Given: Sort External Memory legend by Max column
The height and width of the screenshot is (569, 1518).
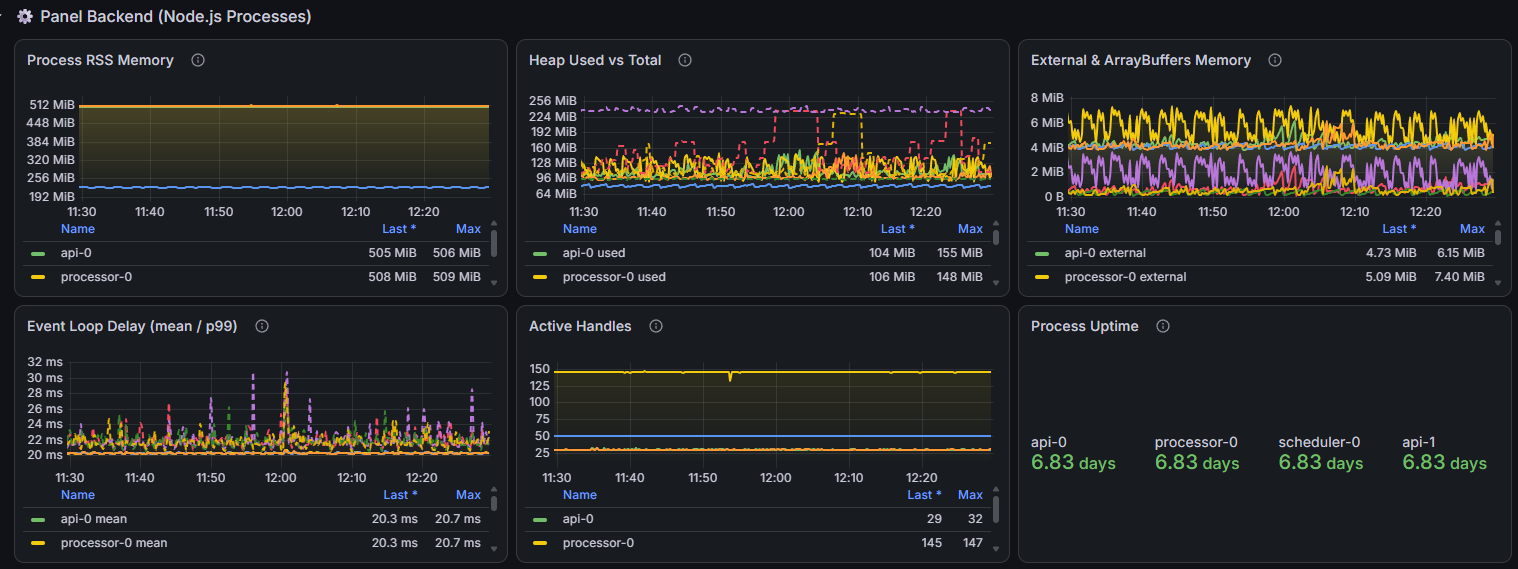Looking at the screenshot, I should pyautogui.click(x=1472, y=229).
